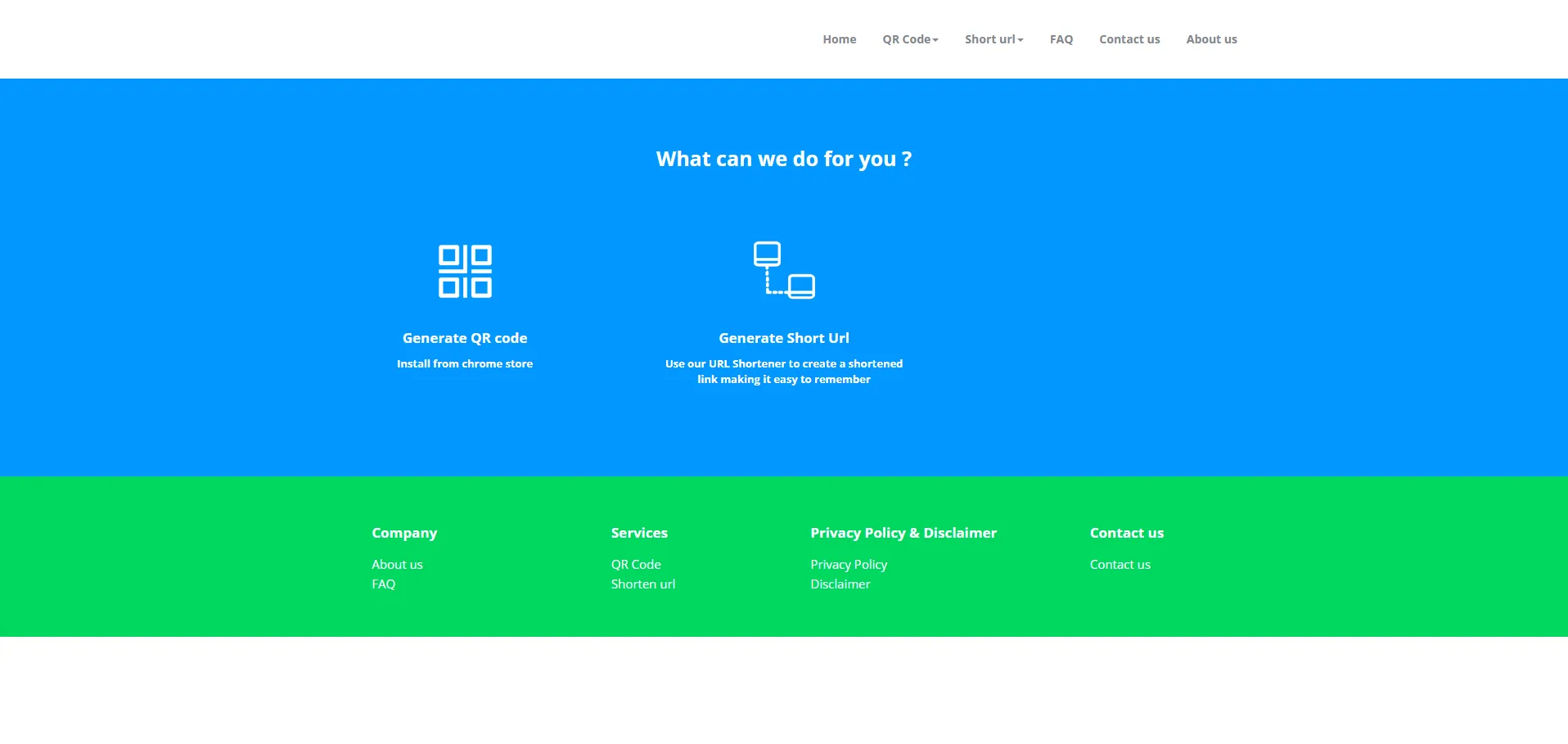Open About us link in footer
This screenshot has height=744, width=1568.
click(397, 565)
